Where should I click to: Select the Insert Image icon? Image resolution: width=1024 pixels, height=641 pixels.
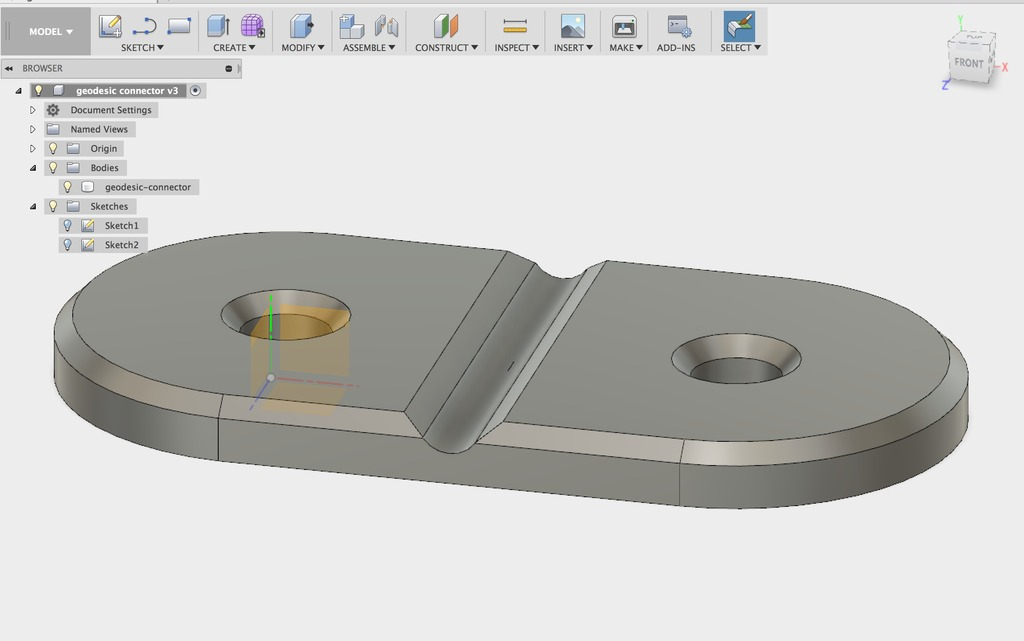(573, 25)
